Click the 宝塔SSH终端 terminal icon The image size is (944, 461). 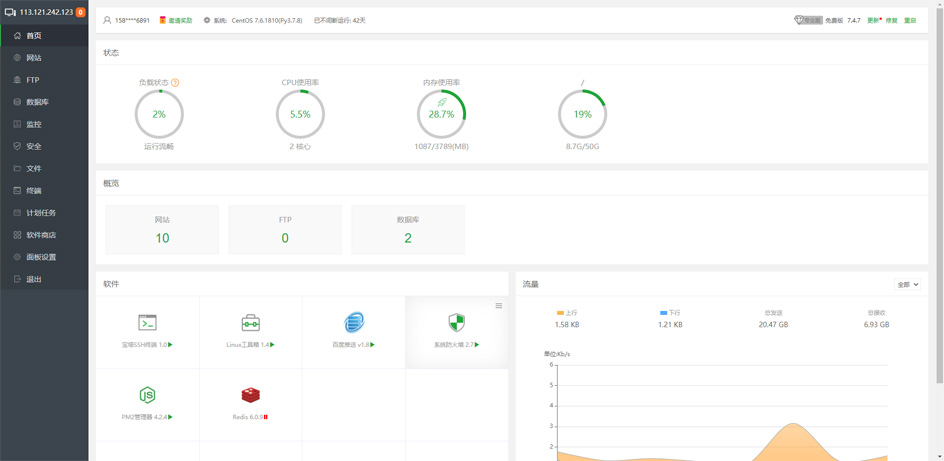148,323
